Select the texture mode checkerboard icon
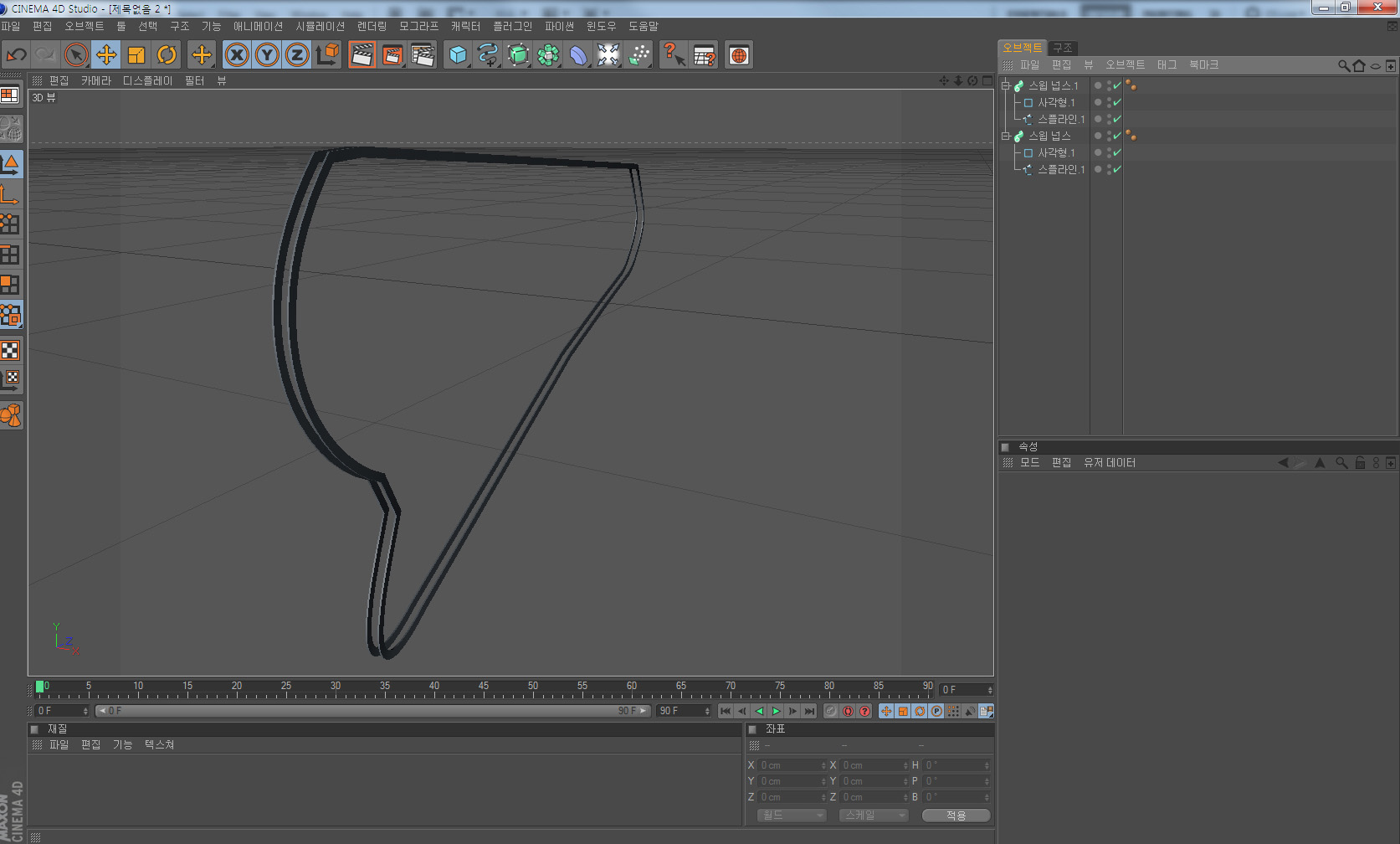The height and width of the screenshot is (844, 1400). click(10, 350)
